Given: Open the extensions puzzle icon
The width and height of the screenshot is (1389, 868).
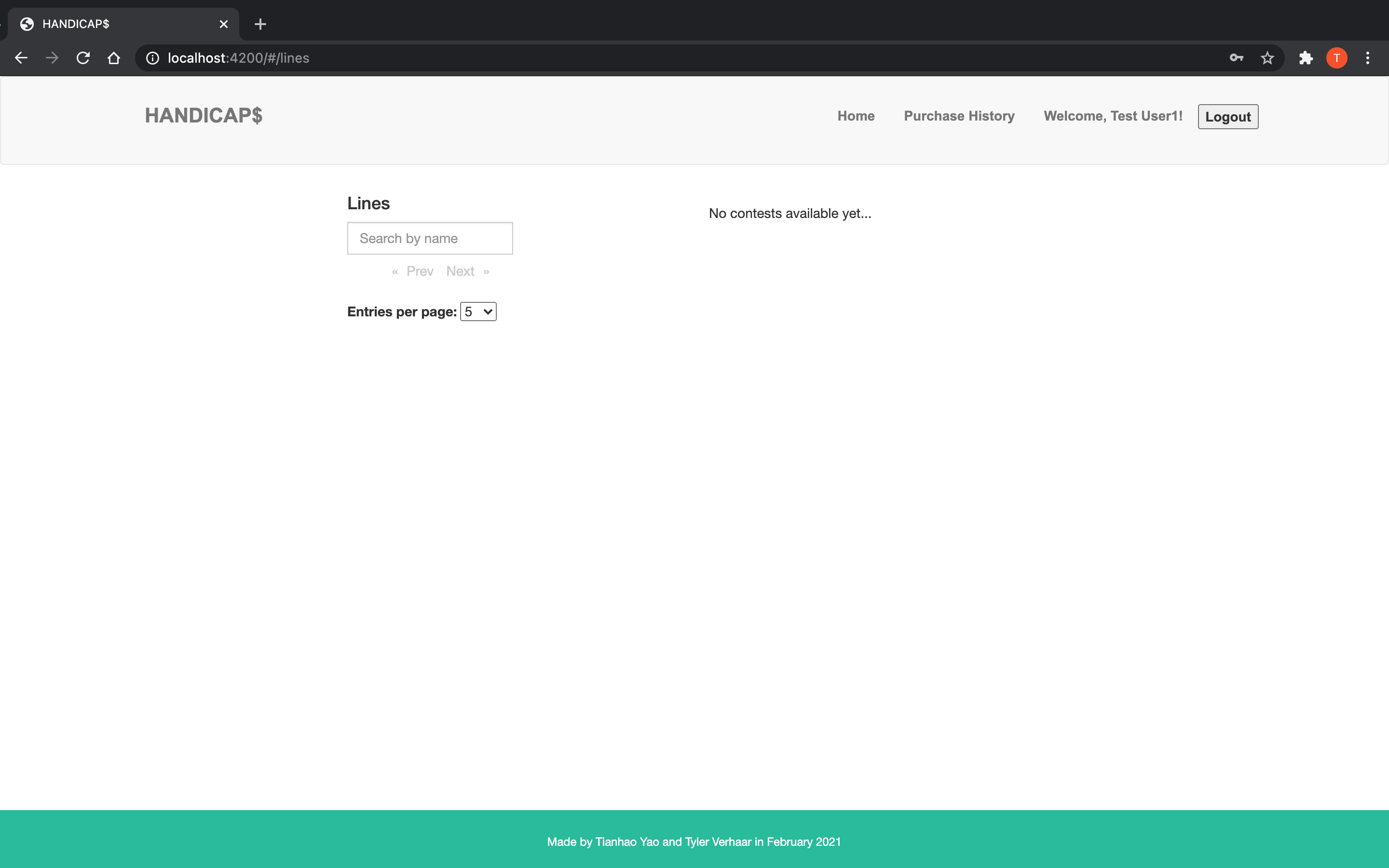Looking at the screenshot, I should point(1306,58).
